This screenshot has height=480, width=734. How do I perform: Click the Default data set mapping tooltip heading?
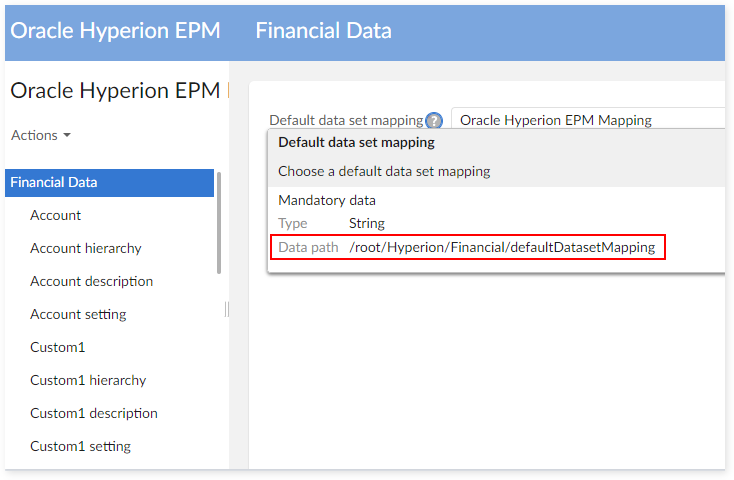point(356,142)
